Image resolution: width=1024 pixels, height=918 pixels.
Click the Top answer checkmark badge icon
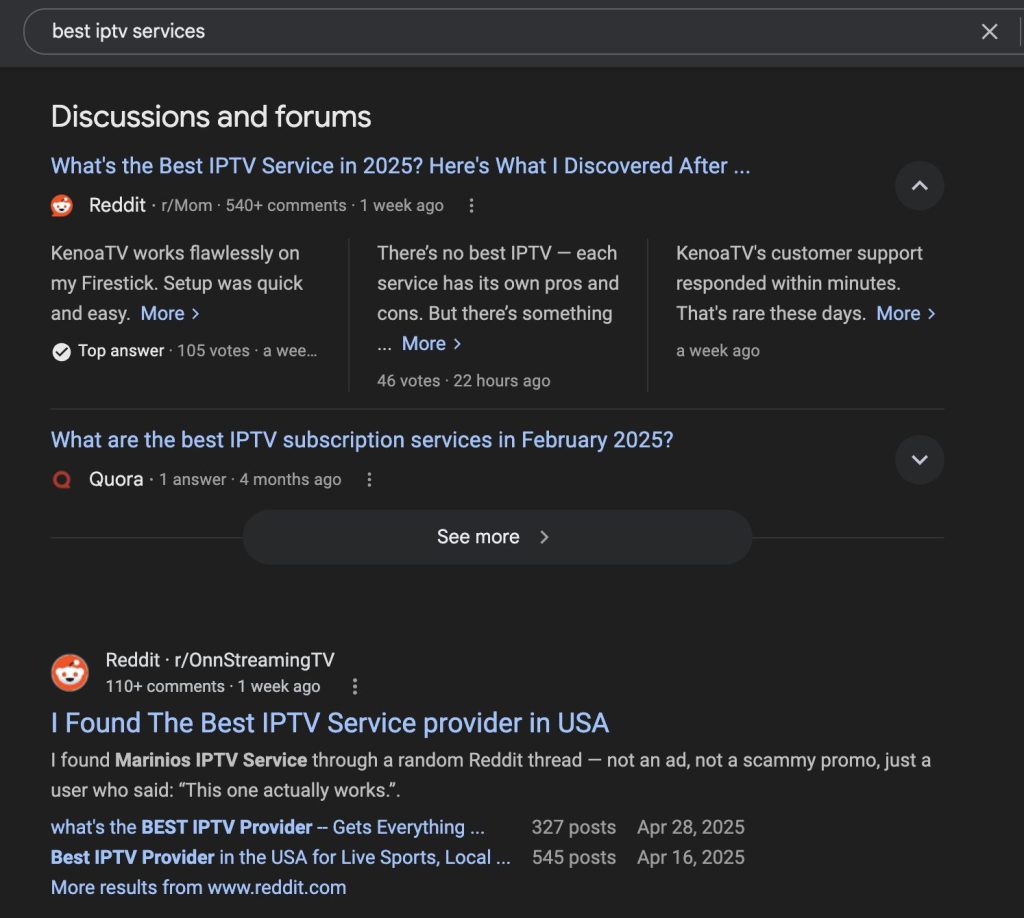click(61, 351)
